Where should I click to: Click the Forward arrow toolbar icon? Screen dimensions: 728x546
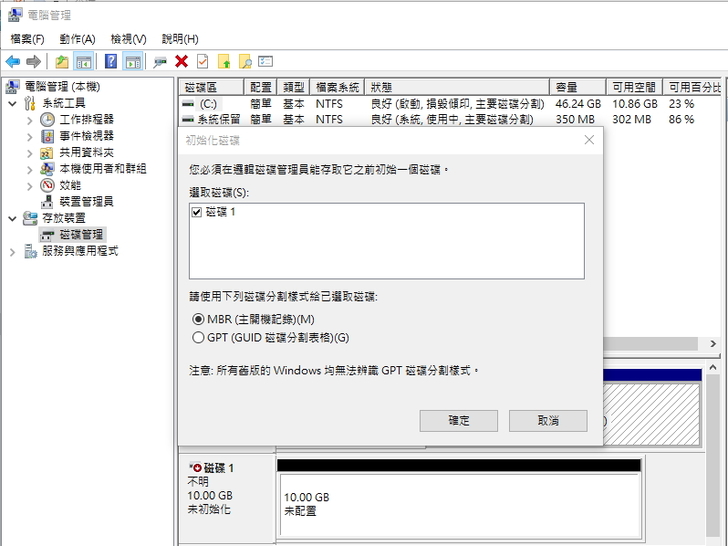[33, 61]
